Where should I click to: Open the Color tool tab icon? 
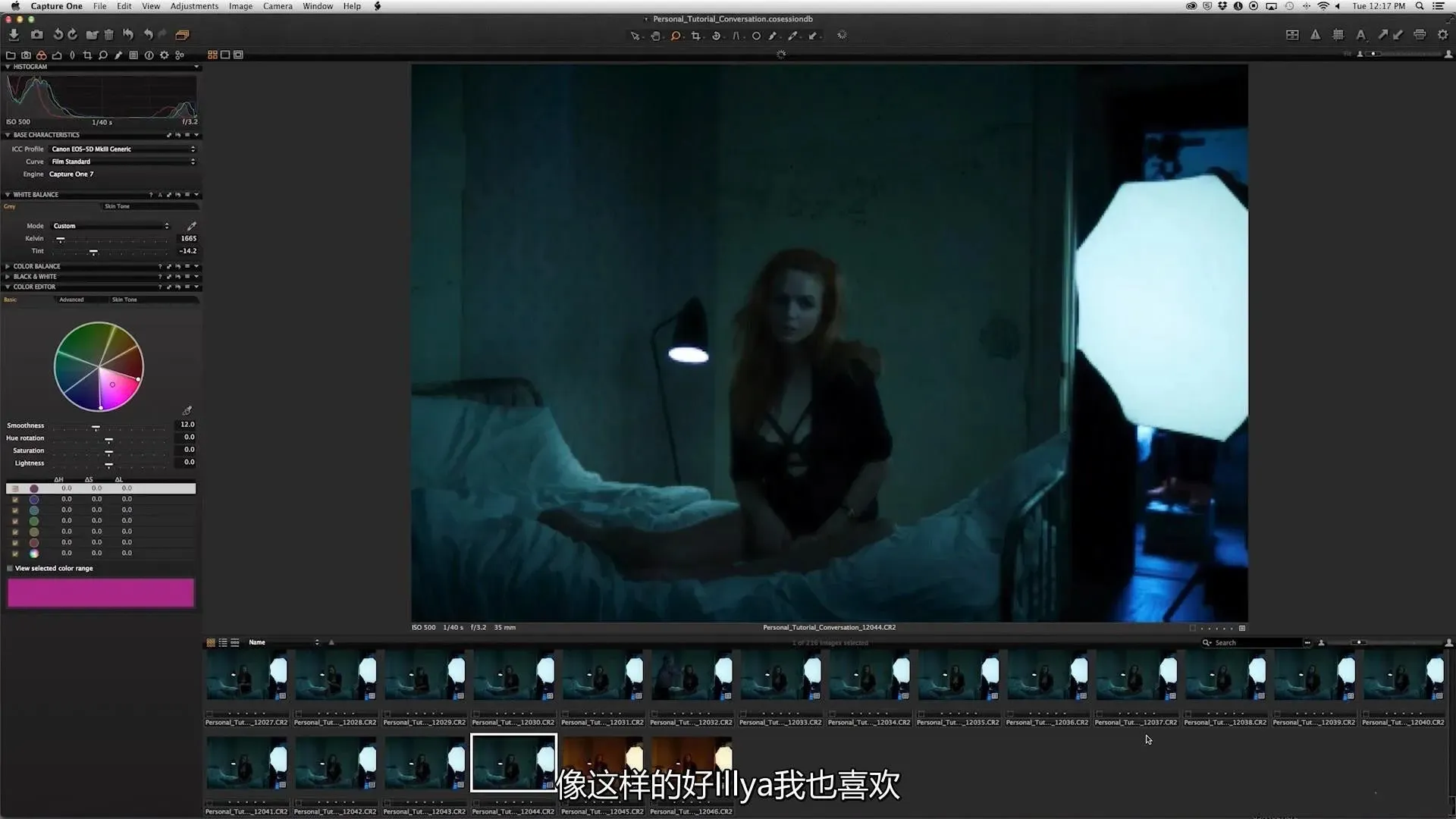click(x=42, y=55)
